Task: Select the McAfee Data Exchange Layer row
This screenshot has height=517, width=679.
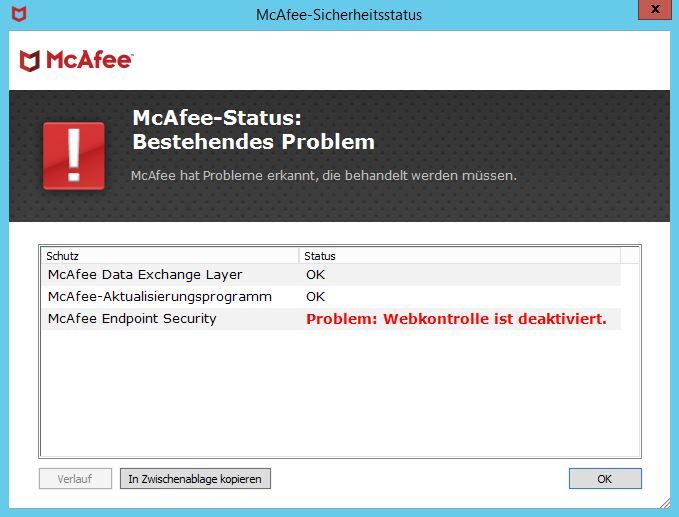Action: (x=145, y=275)
